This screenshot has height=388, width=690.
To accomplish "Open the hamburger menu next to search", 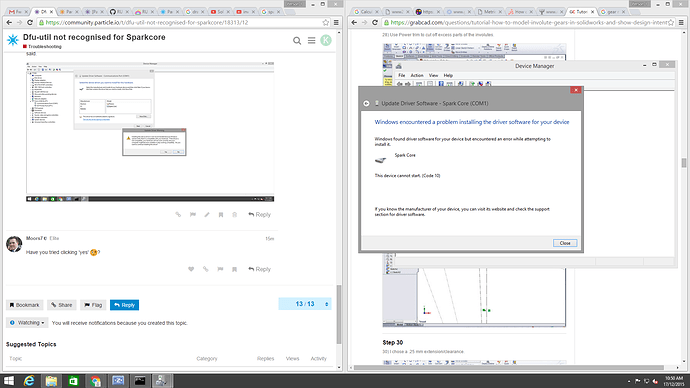I will pos(312,40).
